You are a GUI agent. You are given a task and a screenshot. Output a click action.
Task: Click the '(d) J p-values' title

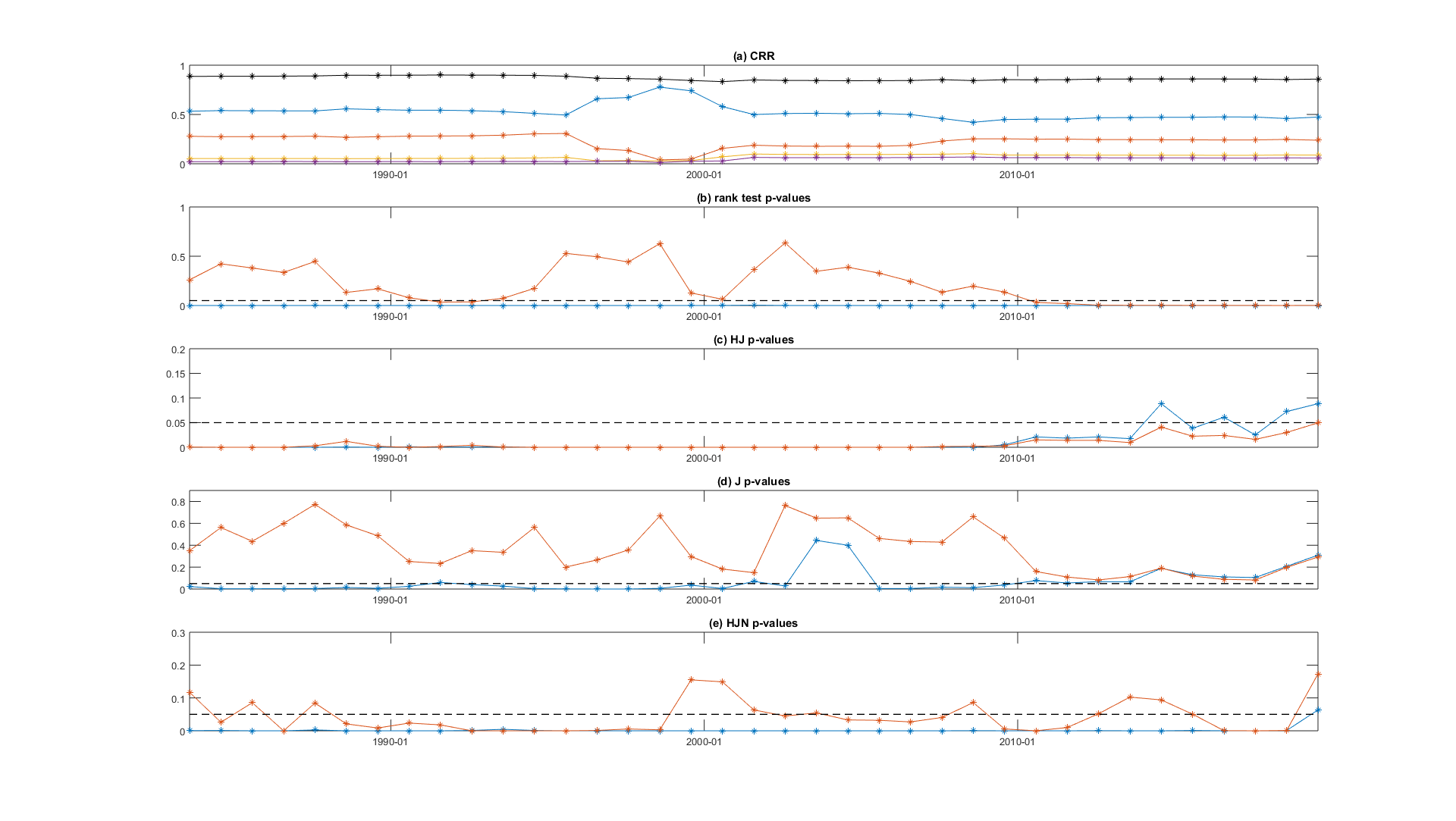pyautogui.click(x=753, y=481)
